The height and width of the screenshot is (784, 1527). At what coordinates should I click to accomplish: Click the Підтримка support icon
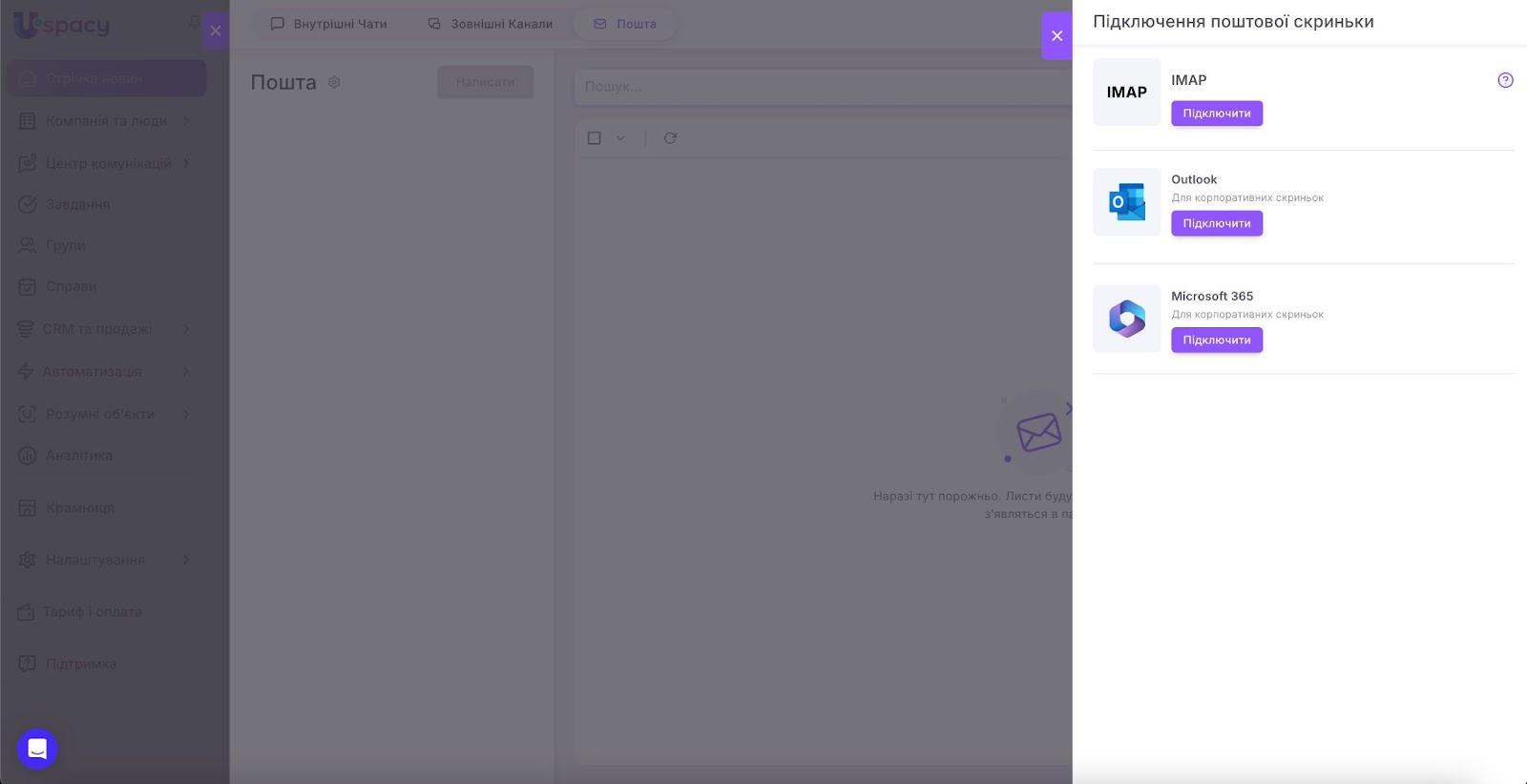click(x=28, y=663)
